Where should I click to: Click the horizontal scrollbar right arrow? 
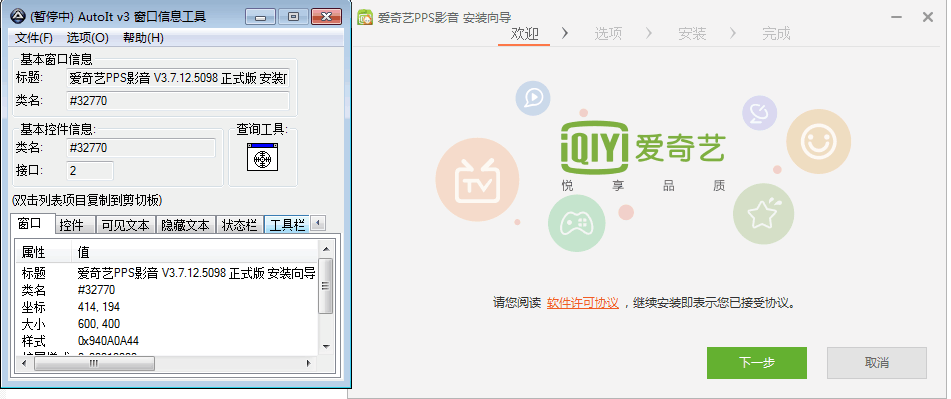pos(309,363)
